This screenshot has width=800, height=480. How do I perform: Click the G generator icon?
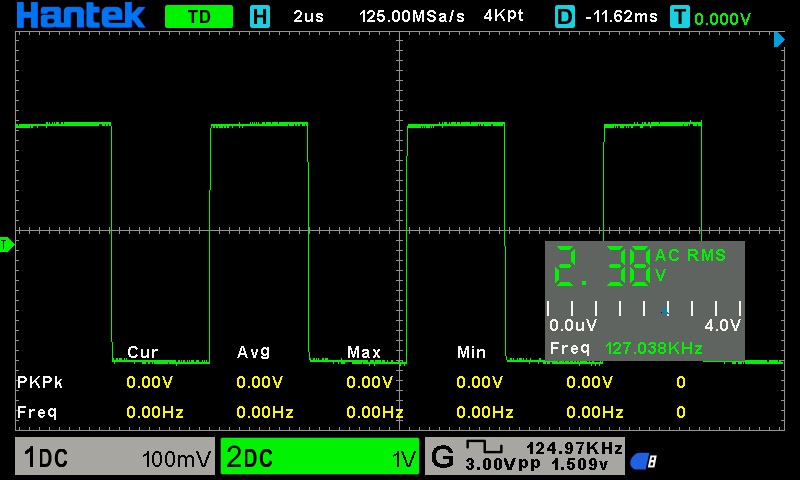442,457
